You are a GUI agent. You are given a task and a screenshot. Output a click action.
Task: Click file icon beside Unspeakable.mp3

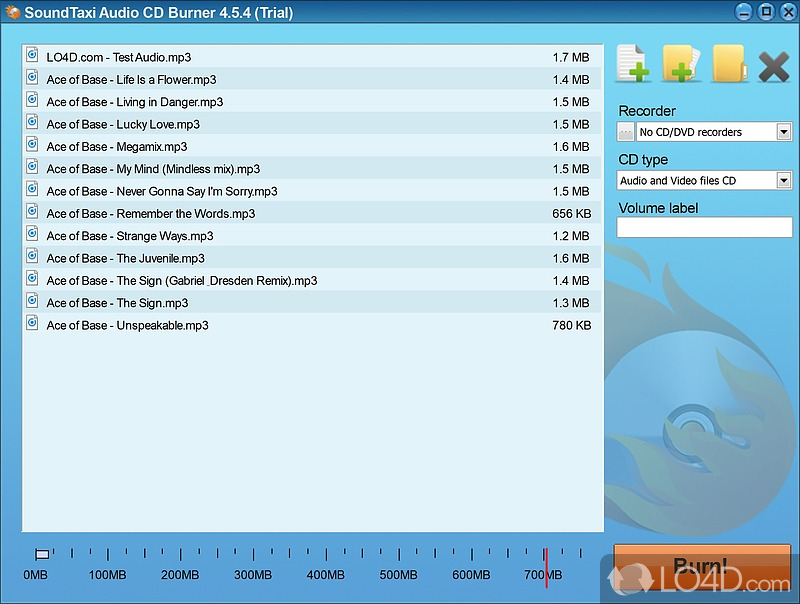[32, 322]
